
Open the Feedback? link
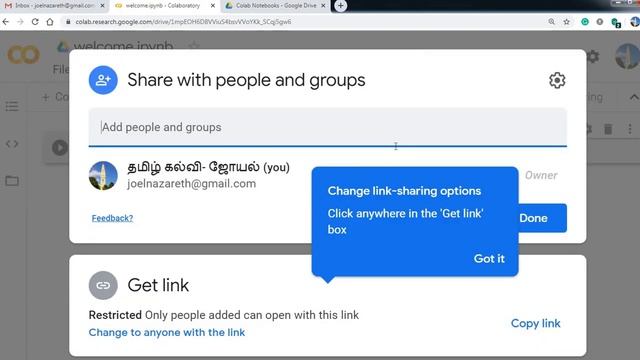point(112,218)
